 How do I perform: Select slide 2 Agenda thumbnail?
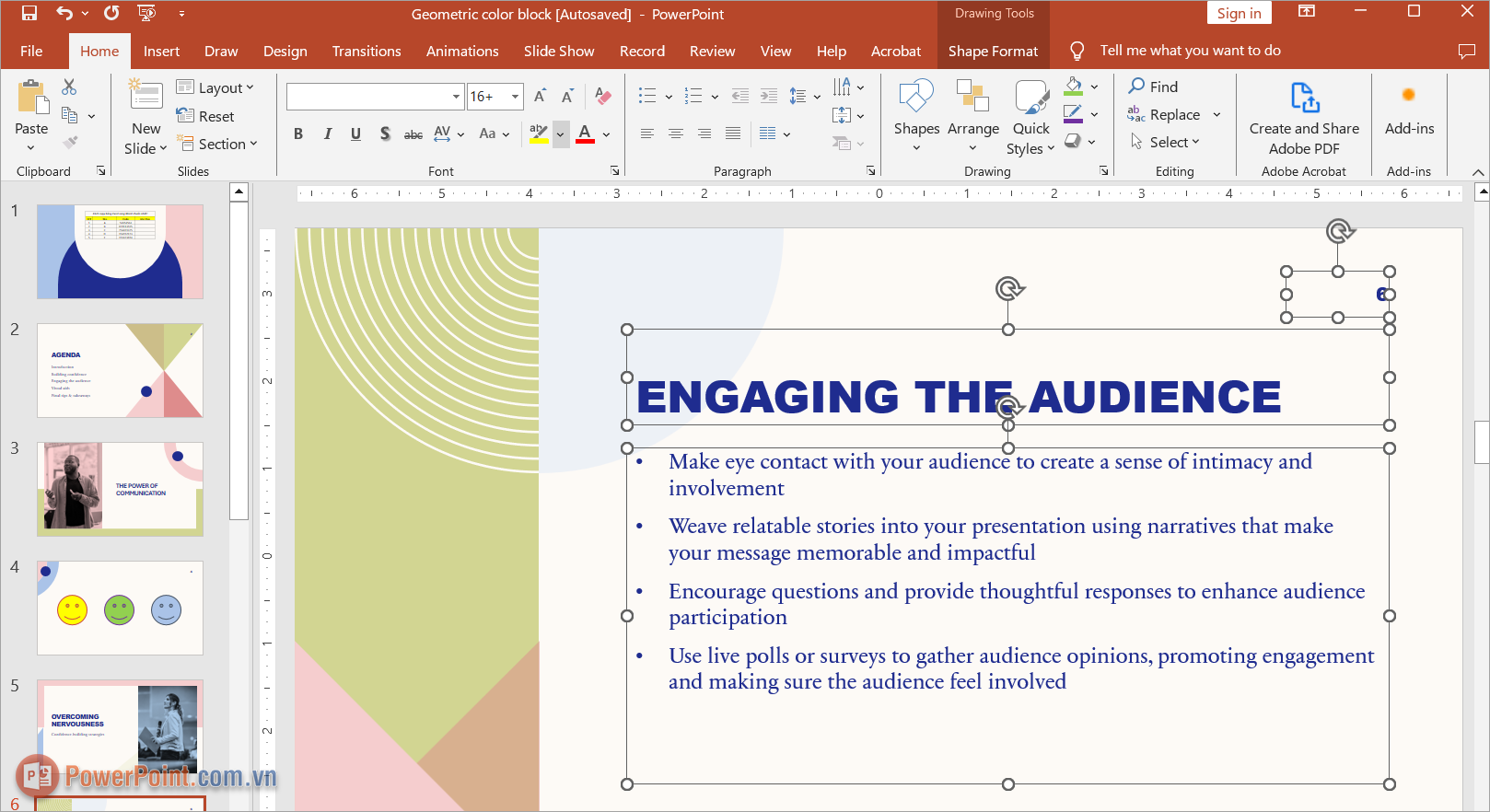[x=120, y=370]
